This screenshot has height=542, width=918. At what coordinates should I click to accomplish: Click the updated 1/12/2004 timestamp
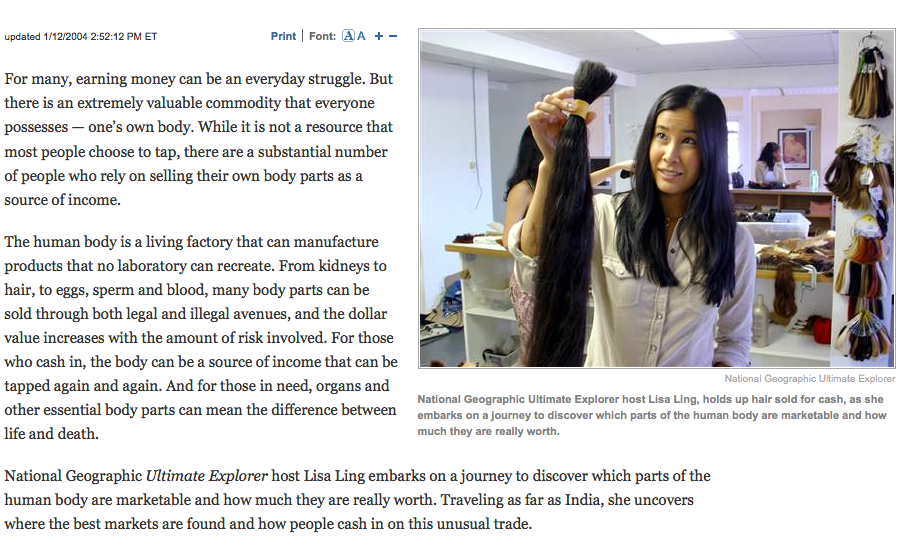81,36
